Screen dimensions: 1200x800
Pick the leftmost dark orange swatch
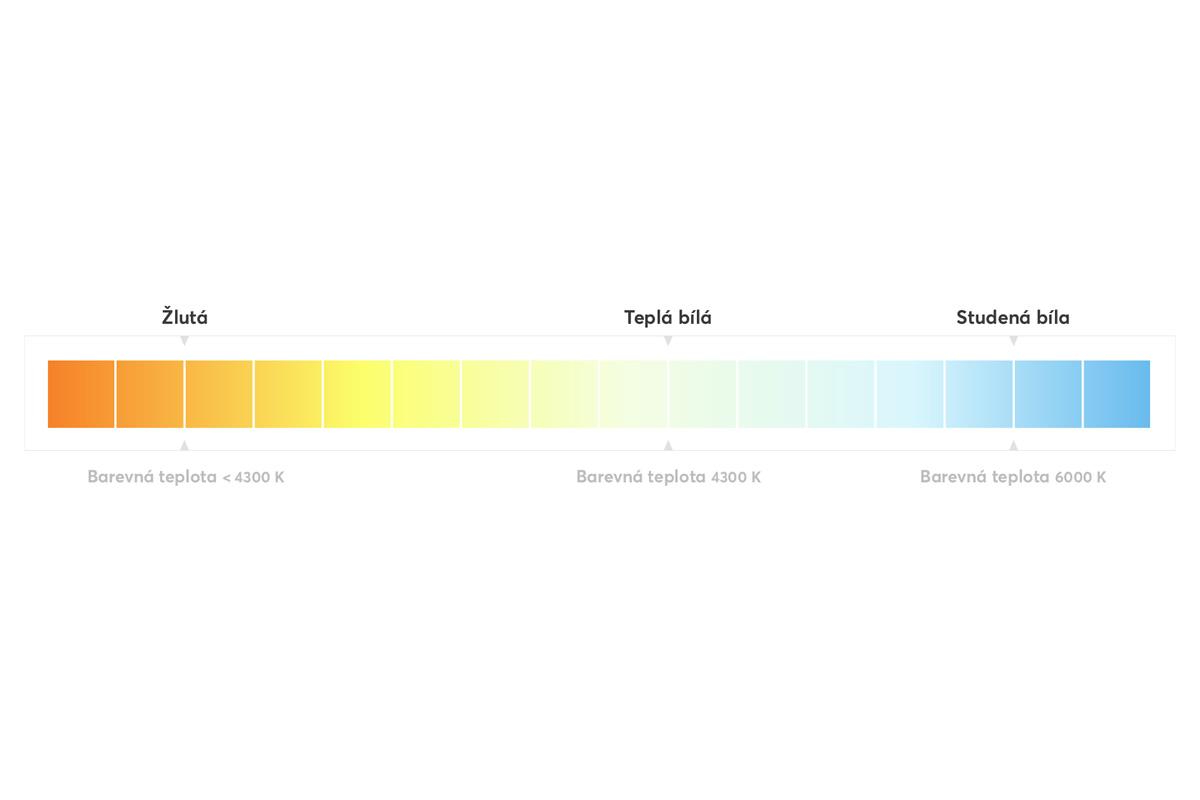(x=81, y=394)
